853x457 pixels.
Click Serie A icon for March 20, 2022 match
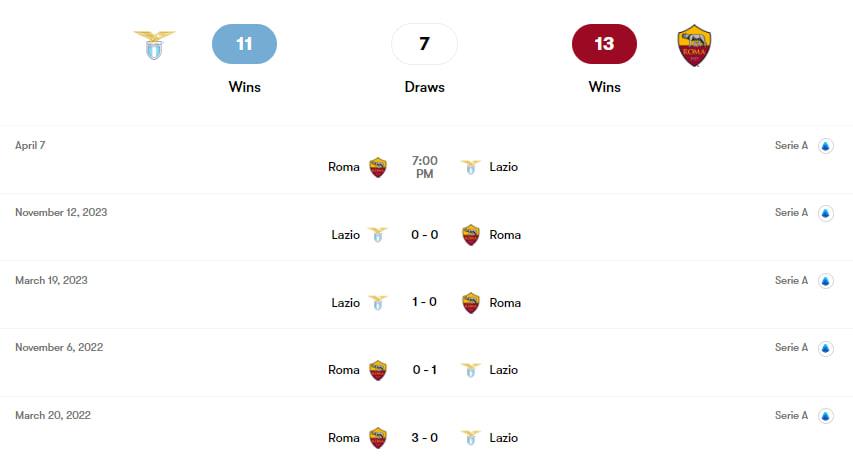pos(825,415)
